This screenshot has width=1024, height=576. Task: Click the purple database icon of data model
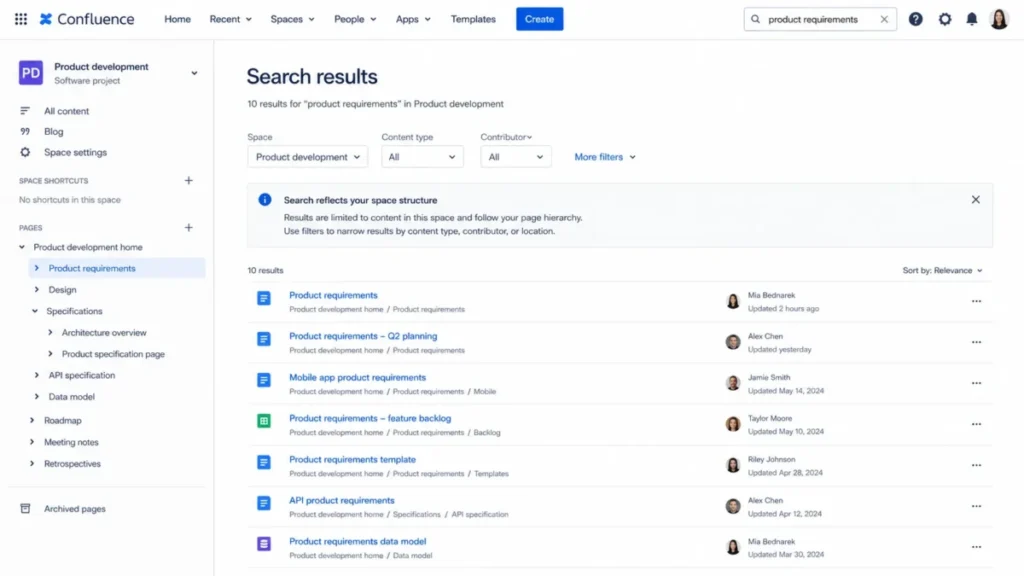(264, 544)
